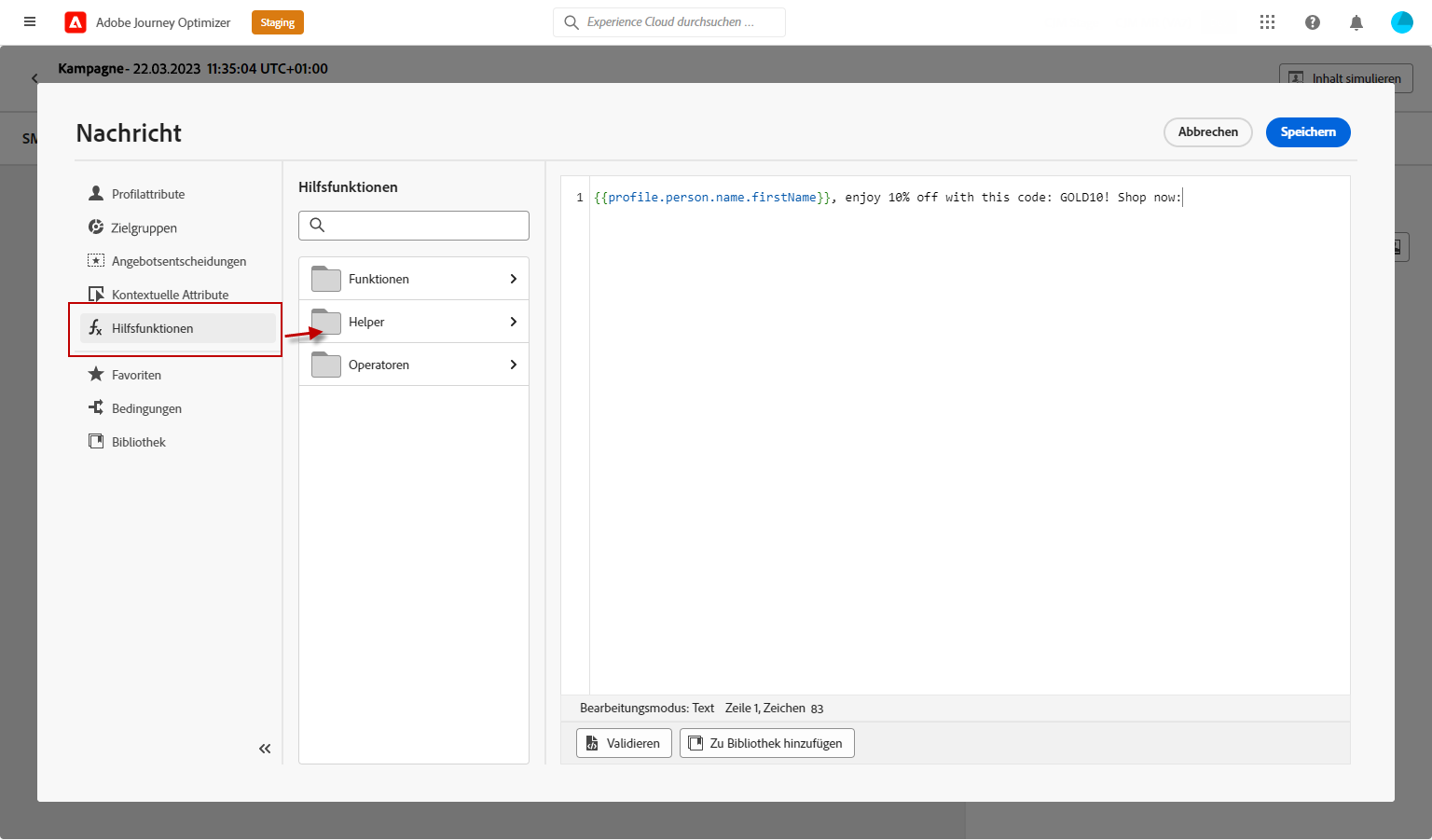Click the Zeile 1, Zeichen 83 status

pos(775,709)
